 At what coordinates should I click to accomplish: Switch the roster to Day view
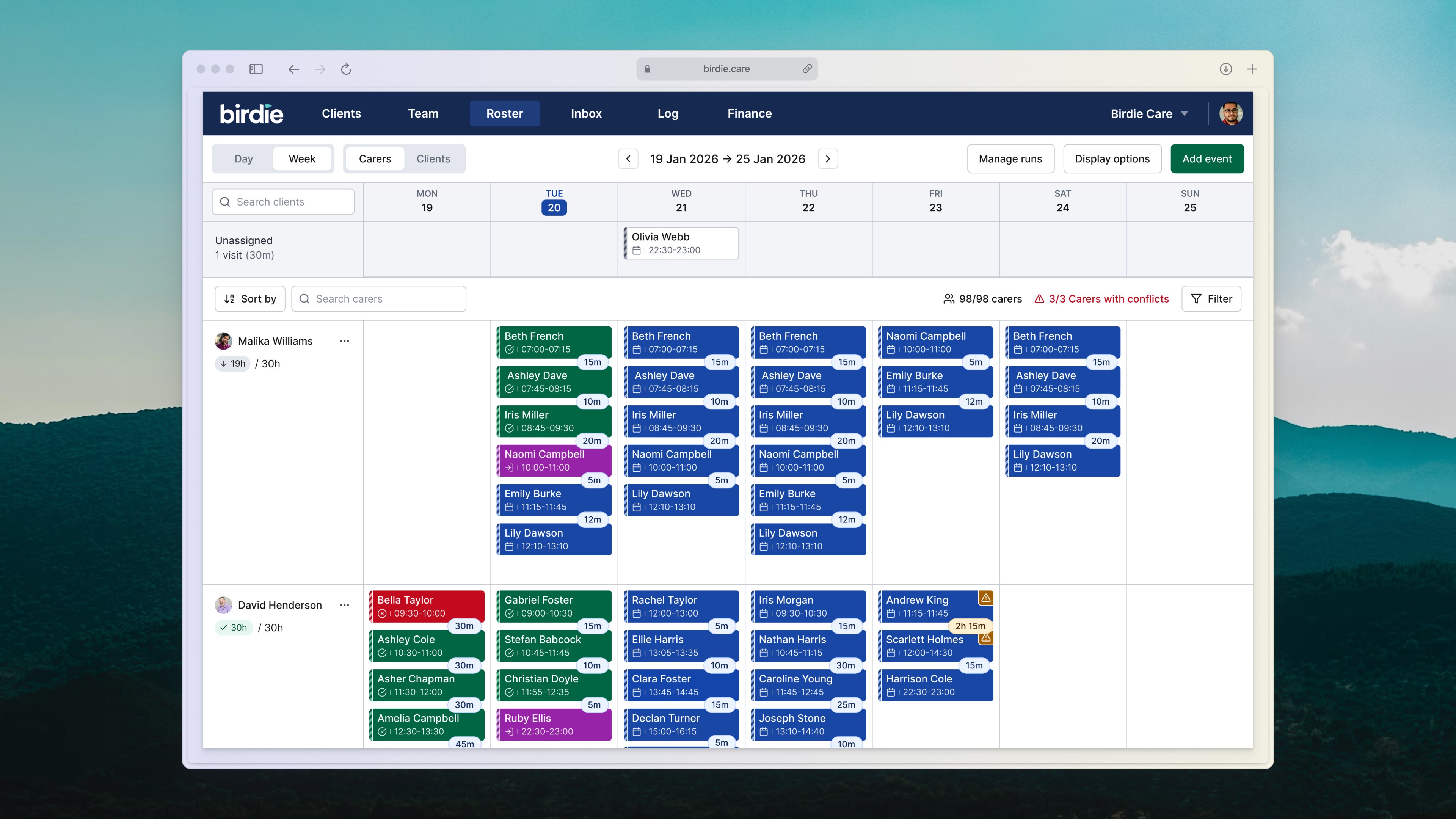pos(243,159)
